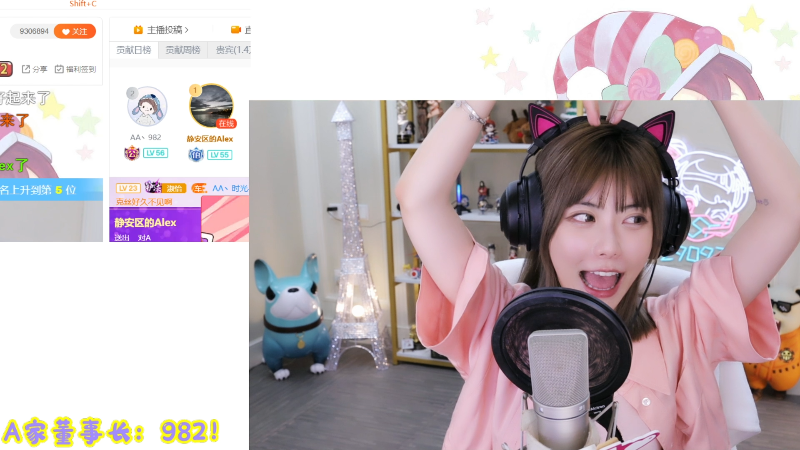This screenshot has width=800, height=450.
Task: Click rank 1 gold medal marker
Action: tap(195, 90)
